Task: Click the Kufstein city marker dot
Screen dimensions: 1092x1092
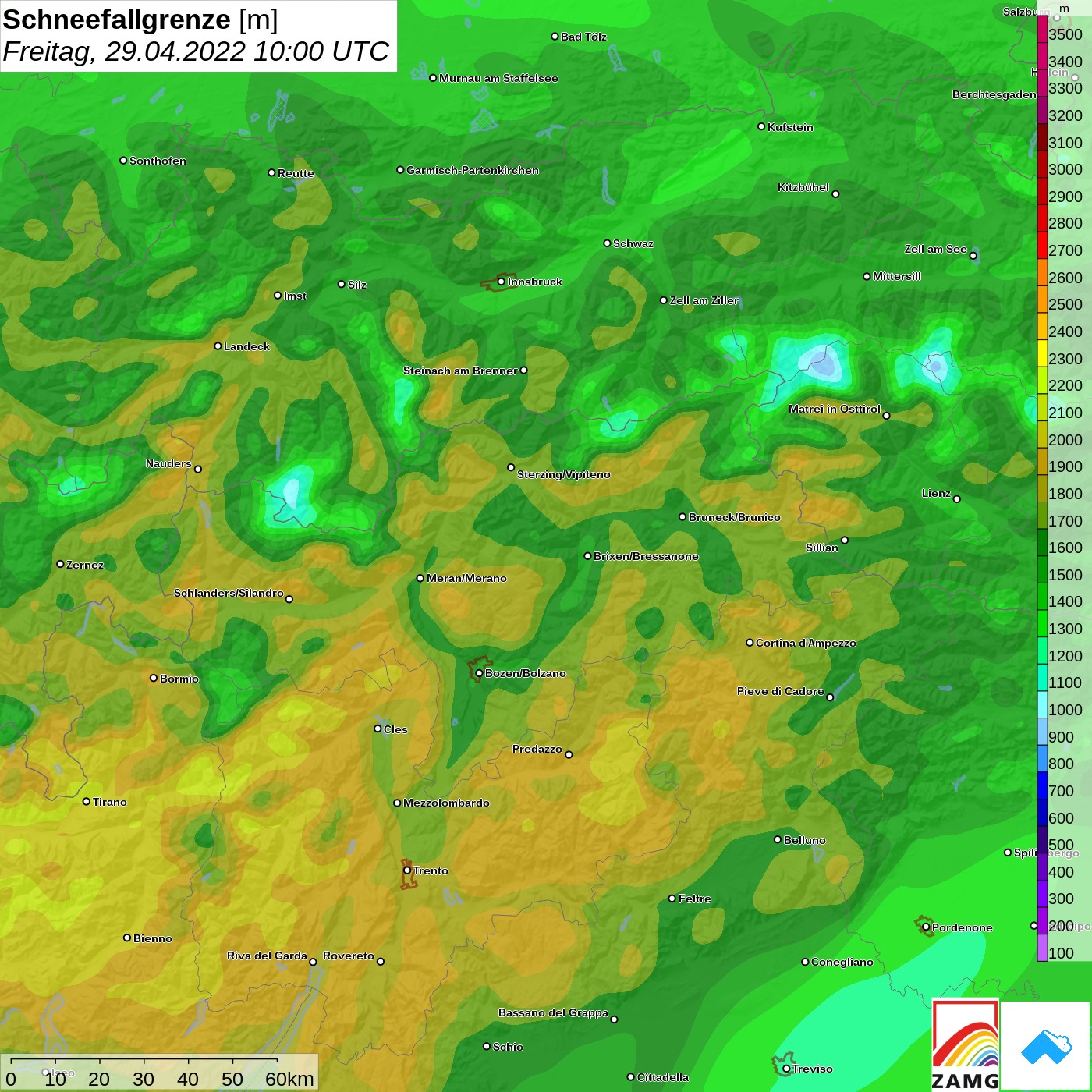Action: [761, 126]
